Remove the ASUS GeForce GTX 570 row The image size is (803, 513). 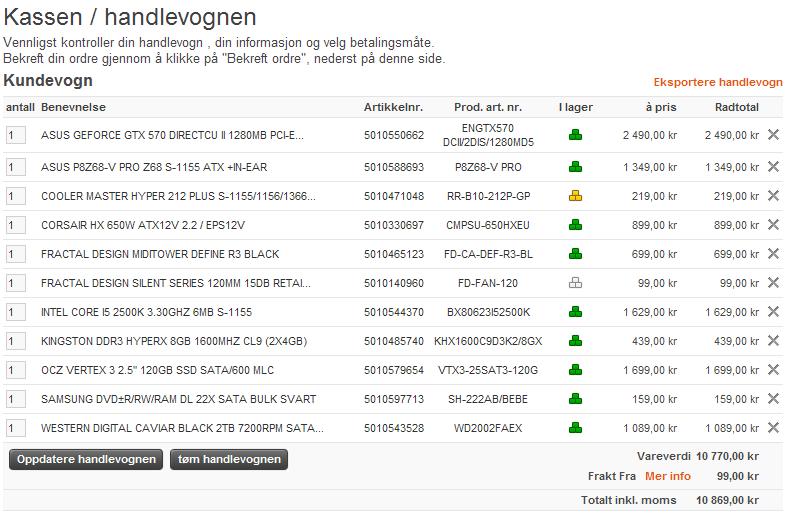pyautogui.click(x=773, y=135)
